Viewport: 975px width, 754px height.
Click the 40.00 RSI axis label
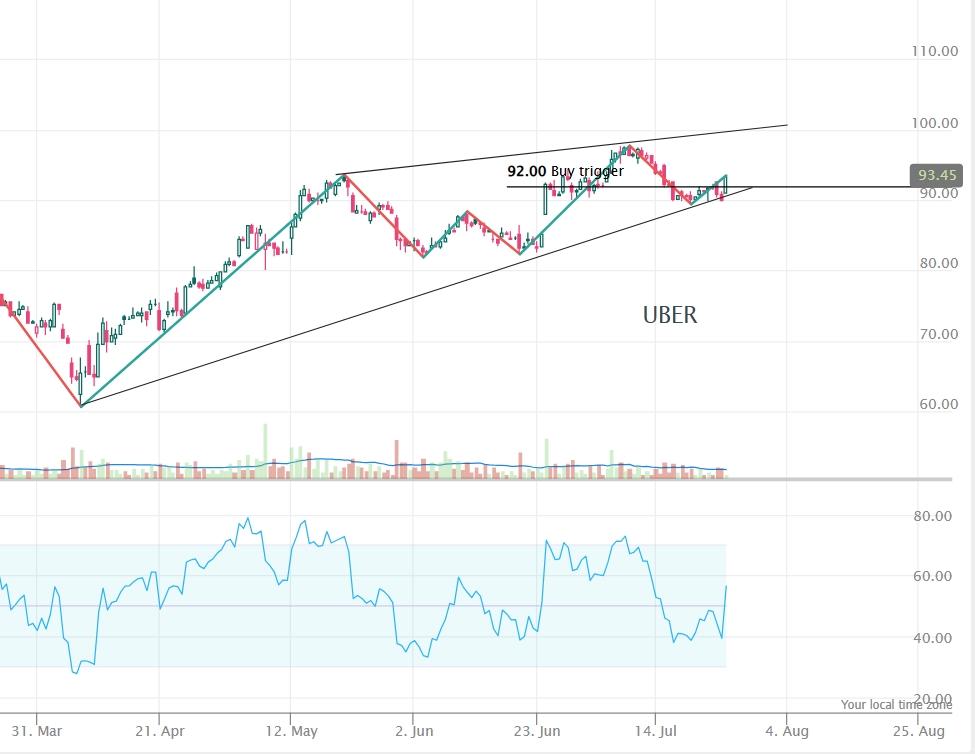(933, 638)
